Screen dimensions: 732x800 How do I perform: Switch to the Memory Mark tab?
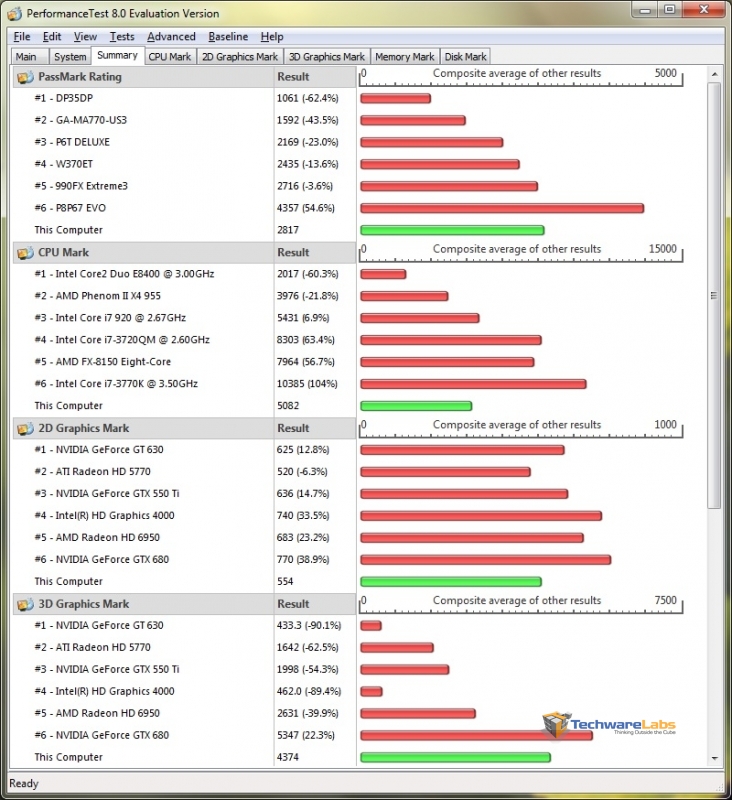point(405,57)
